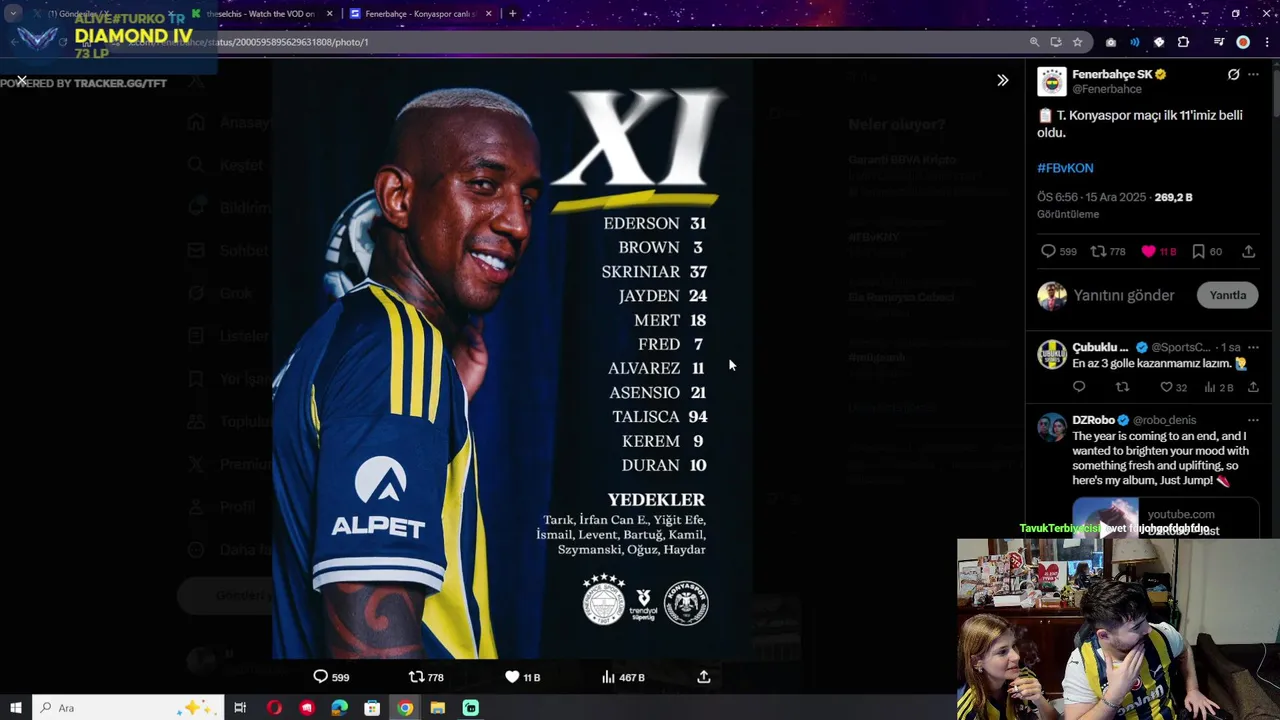Open the Fenerbahçe SK profile avatar
Viewport: 1280px width, 720px height.
click(1051, 82)
